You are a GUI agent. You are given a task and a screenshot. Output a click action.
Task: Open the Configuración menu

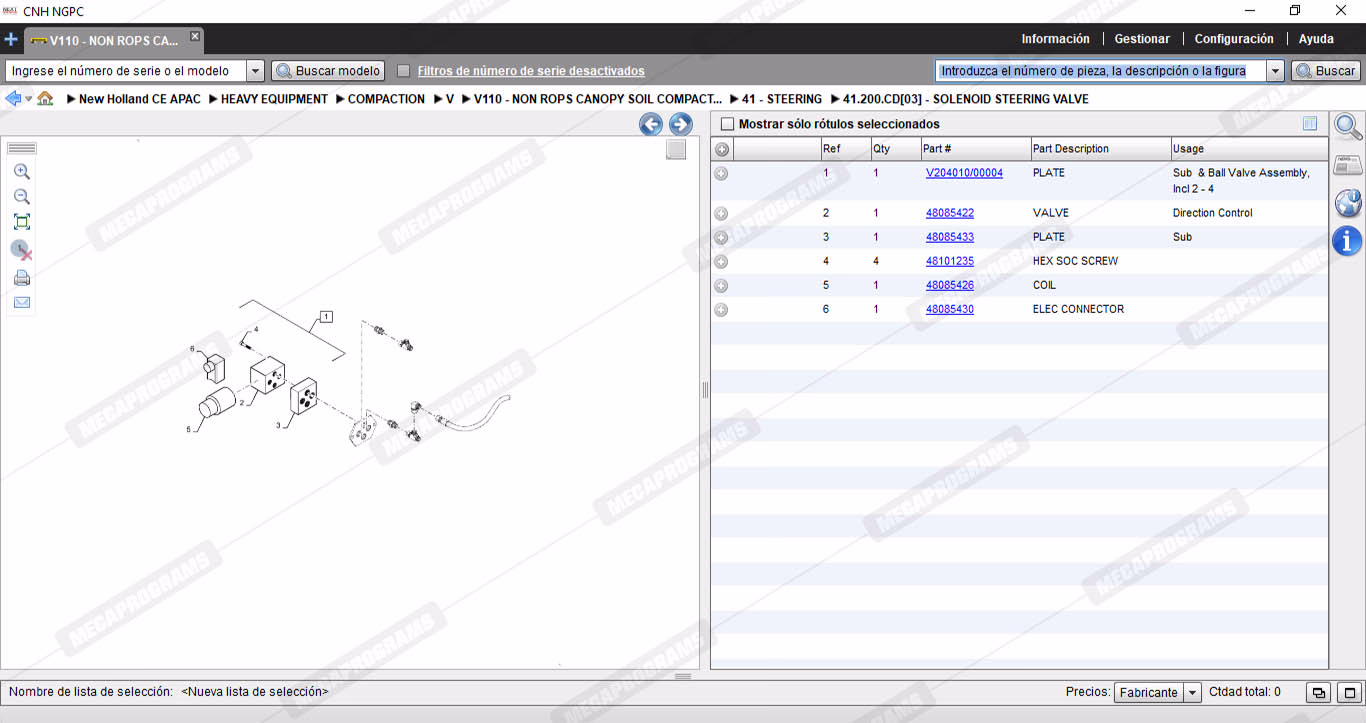(1234, 39)
